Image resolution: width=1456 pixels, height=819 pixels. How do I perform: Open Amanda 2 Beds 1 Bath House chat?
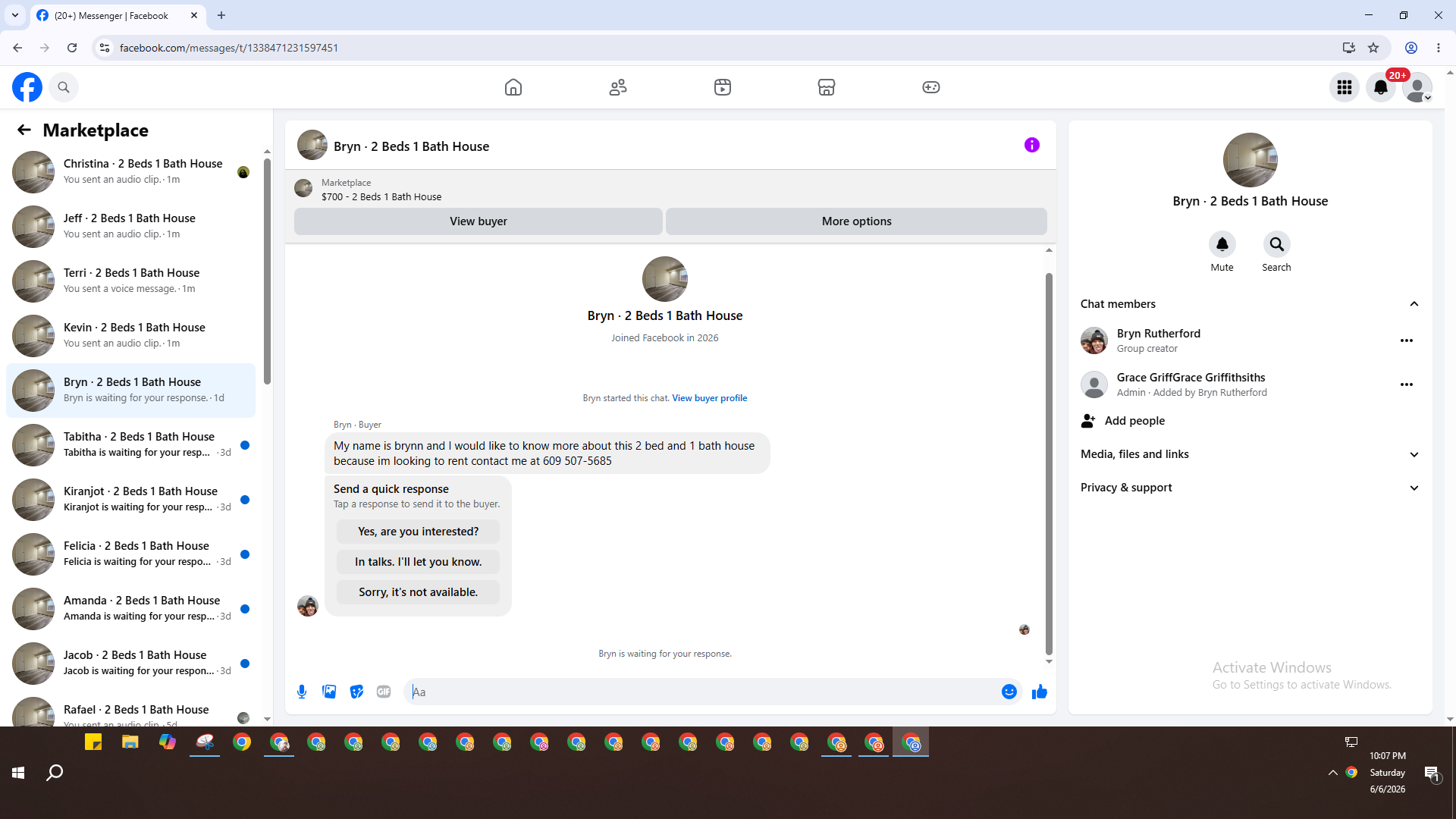point(130,609)
